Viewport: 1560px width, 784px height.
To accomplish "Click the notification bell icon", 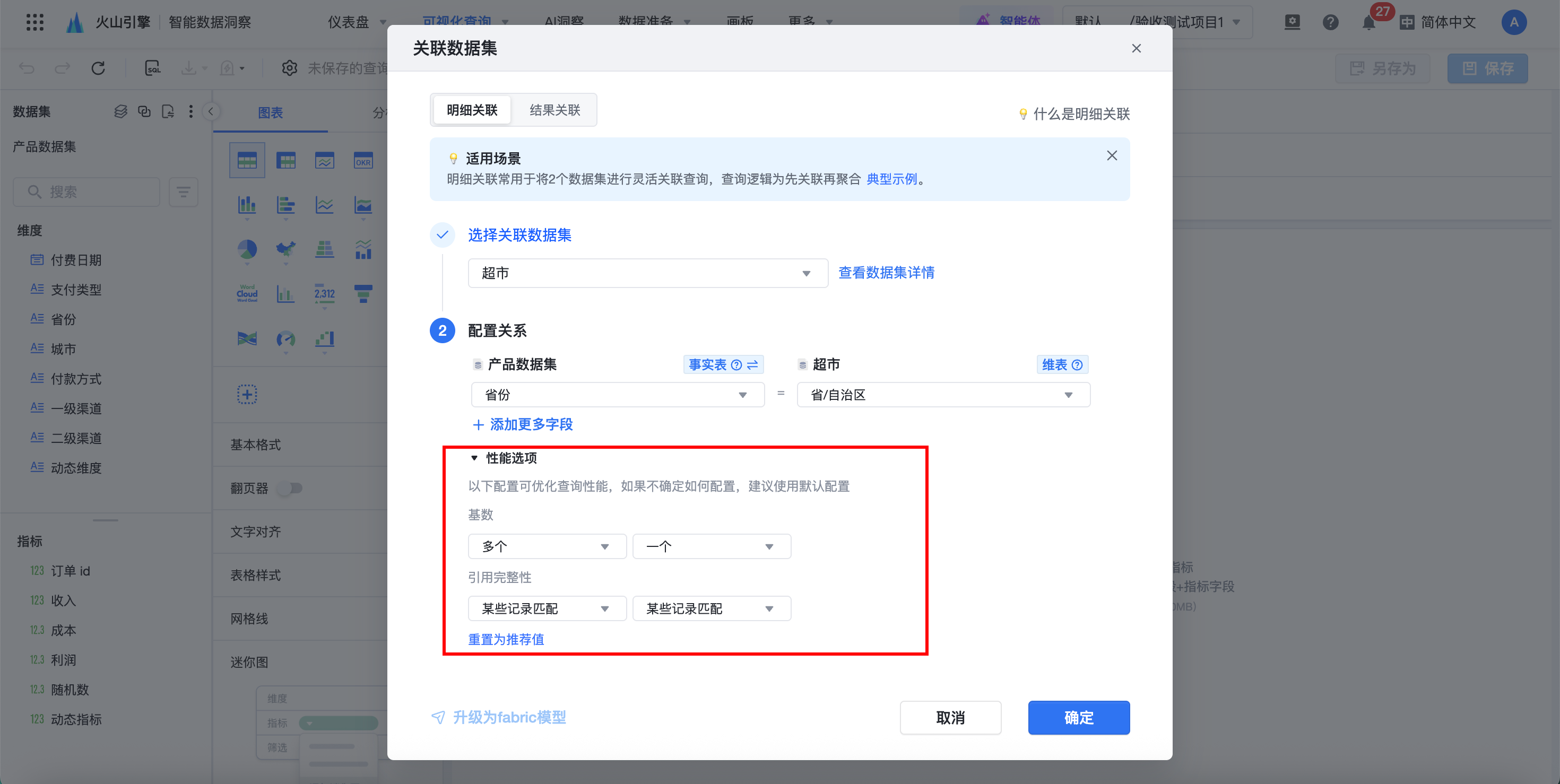I will click(1368, 23).
